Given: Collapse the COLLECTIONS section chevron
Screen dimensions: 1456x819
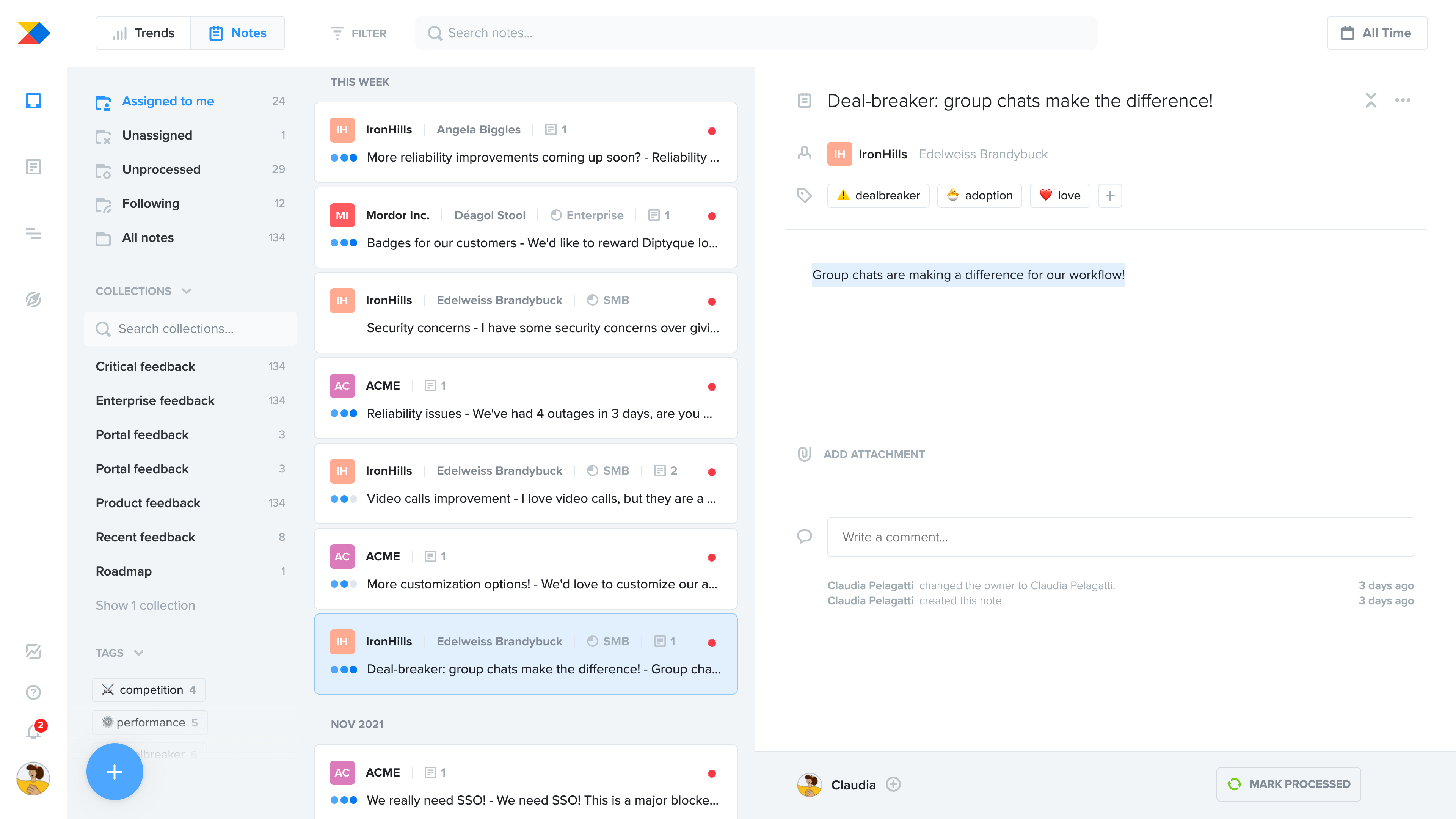Looking at the screenshot, I should (x=187, y=291).
